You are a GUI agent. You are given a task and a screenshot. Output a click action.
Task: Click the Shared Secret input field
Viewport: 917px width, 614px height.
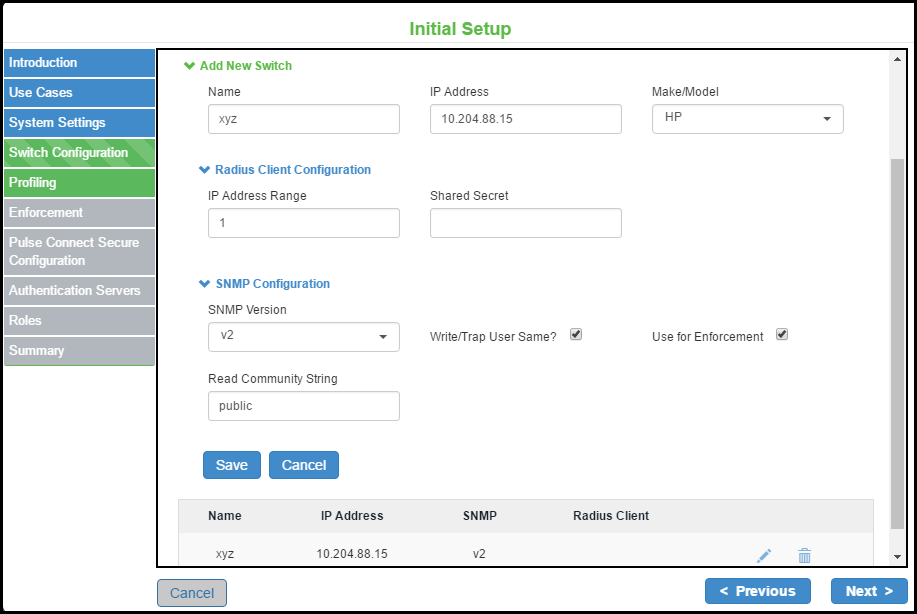click(x=525, y=223)
